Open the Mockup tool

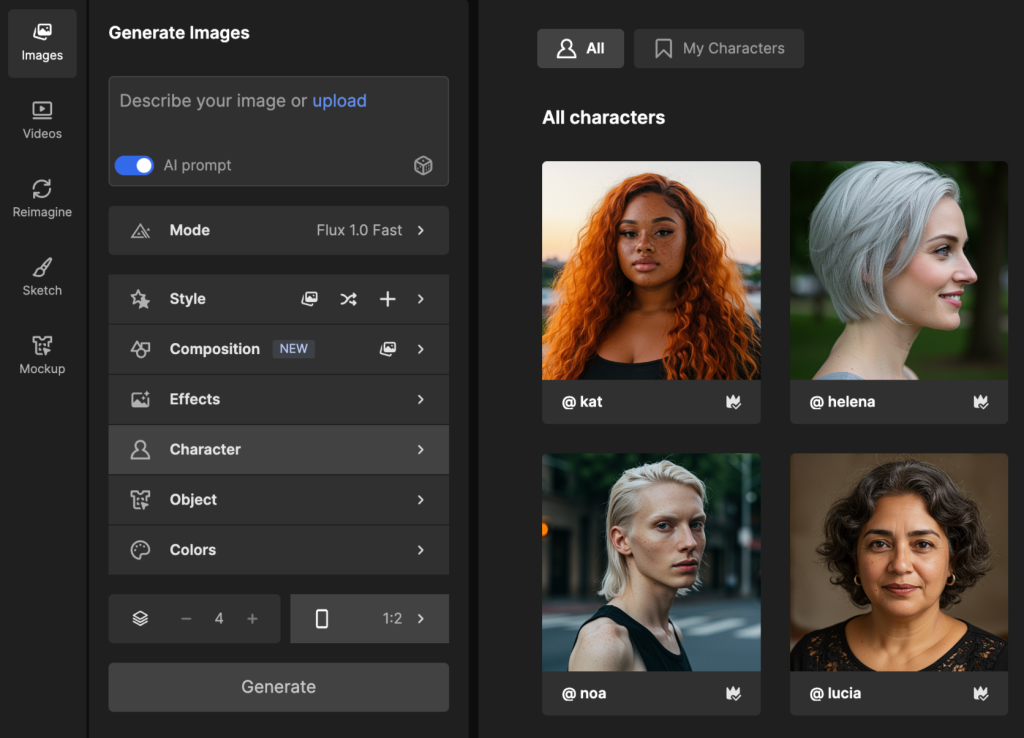pos(42,355)
